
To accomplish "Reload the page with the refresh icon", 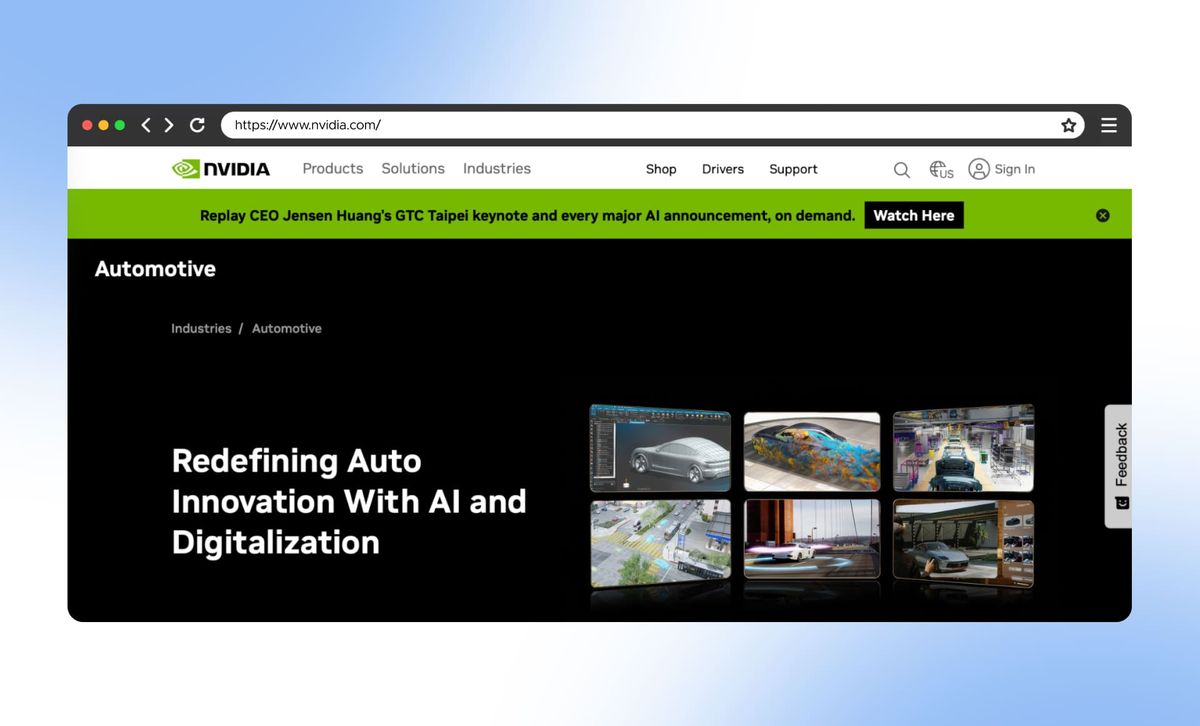I will [x=197, y=125].
